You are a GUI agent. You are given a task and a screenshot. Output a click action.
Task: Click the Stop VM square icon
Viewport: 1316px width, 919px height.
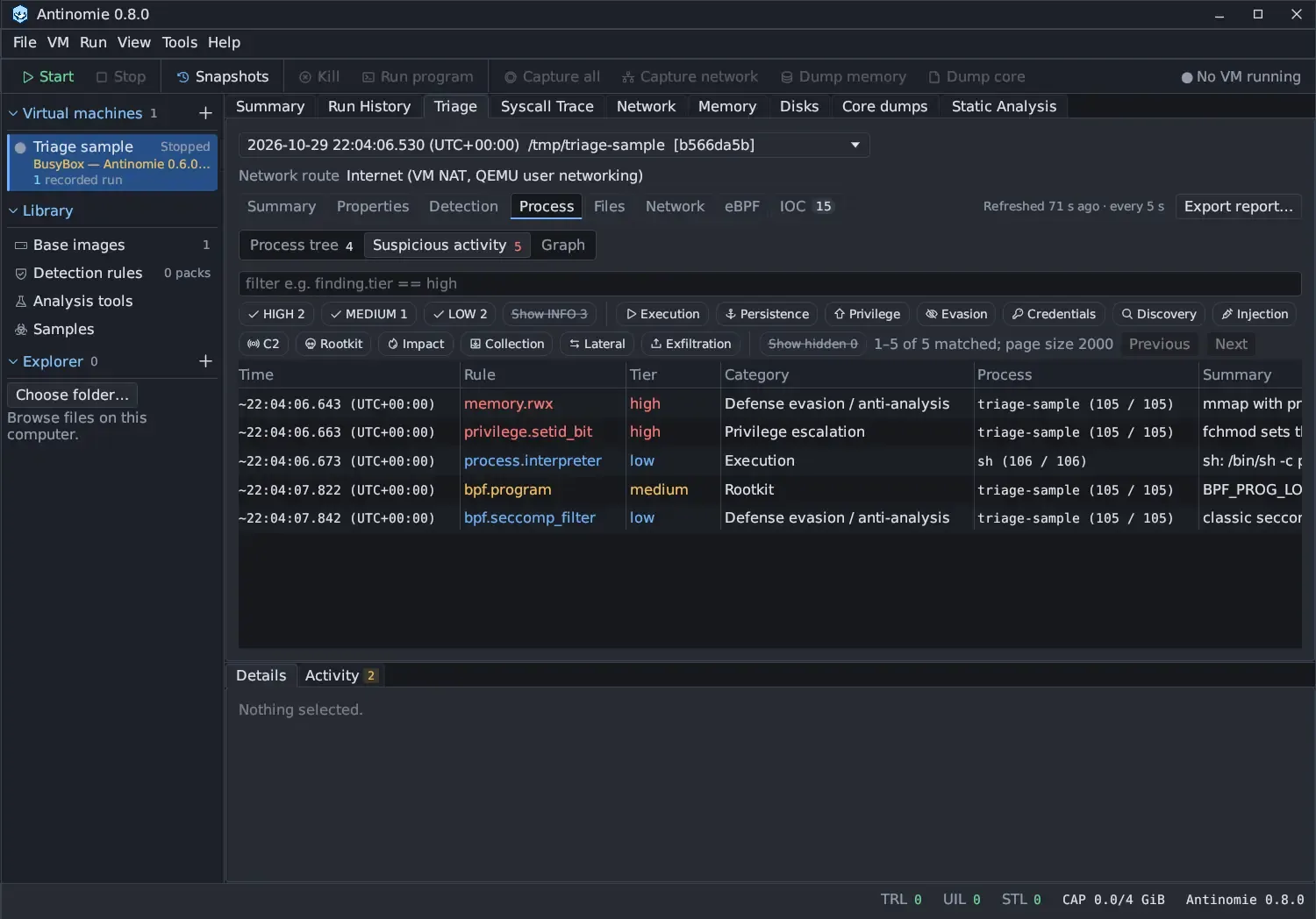(102, 77)
